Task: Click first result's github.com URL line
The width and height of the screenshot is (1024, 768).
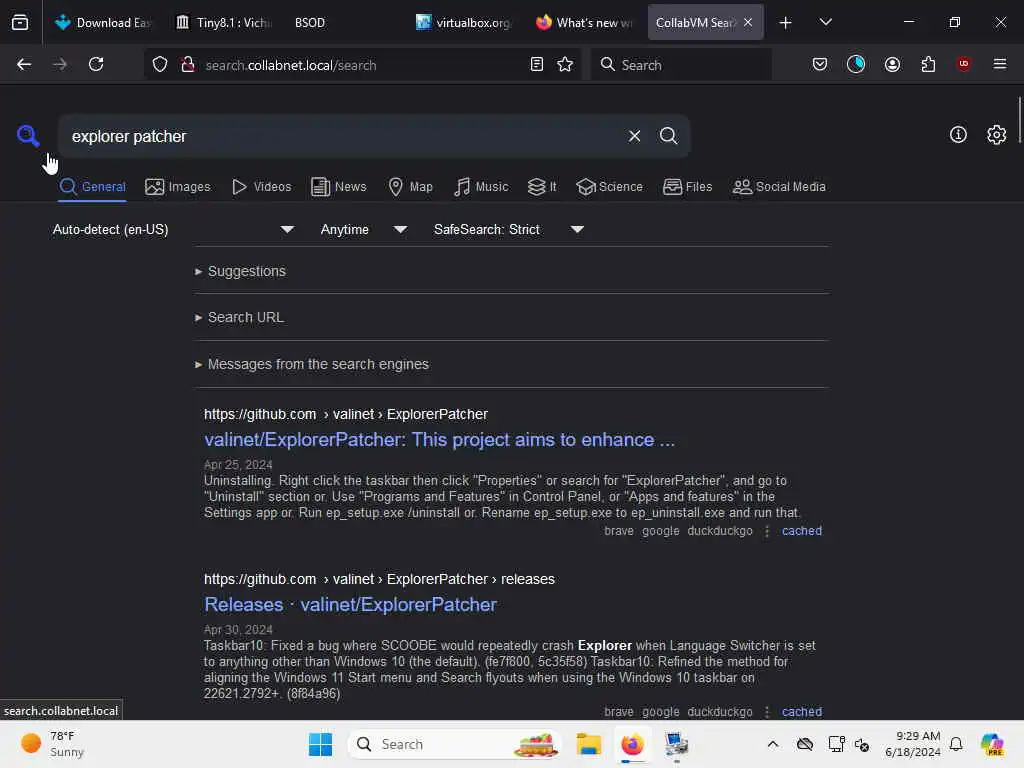Action: [345, 414]
